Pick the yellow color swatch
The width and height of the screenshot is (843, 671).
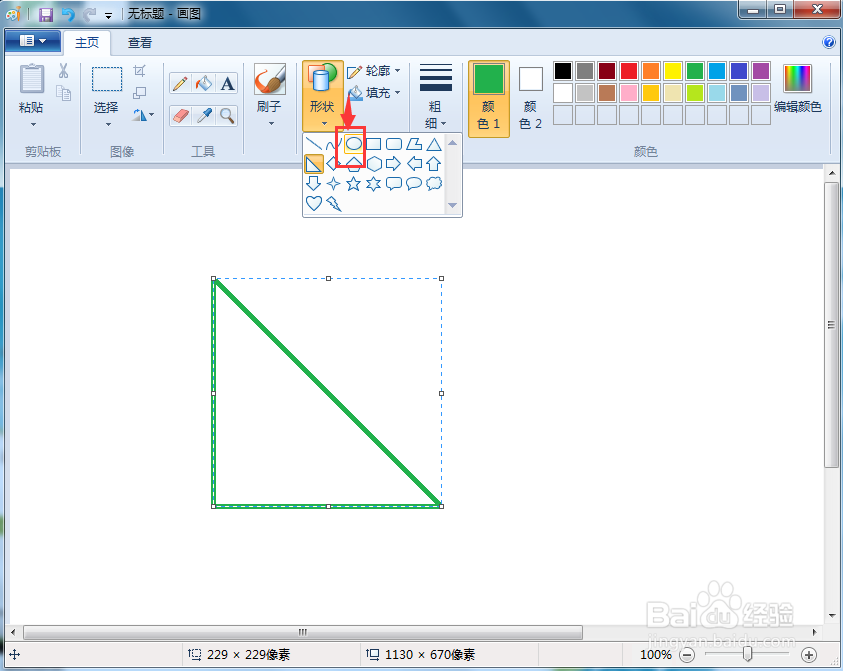[x=673, y=71]
